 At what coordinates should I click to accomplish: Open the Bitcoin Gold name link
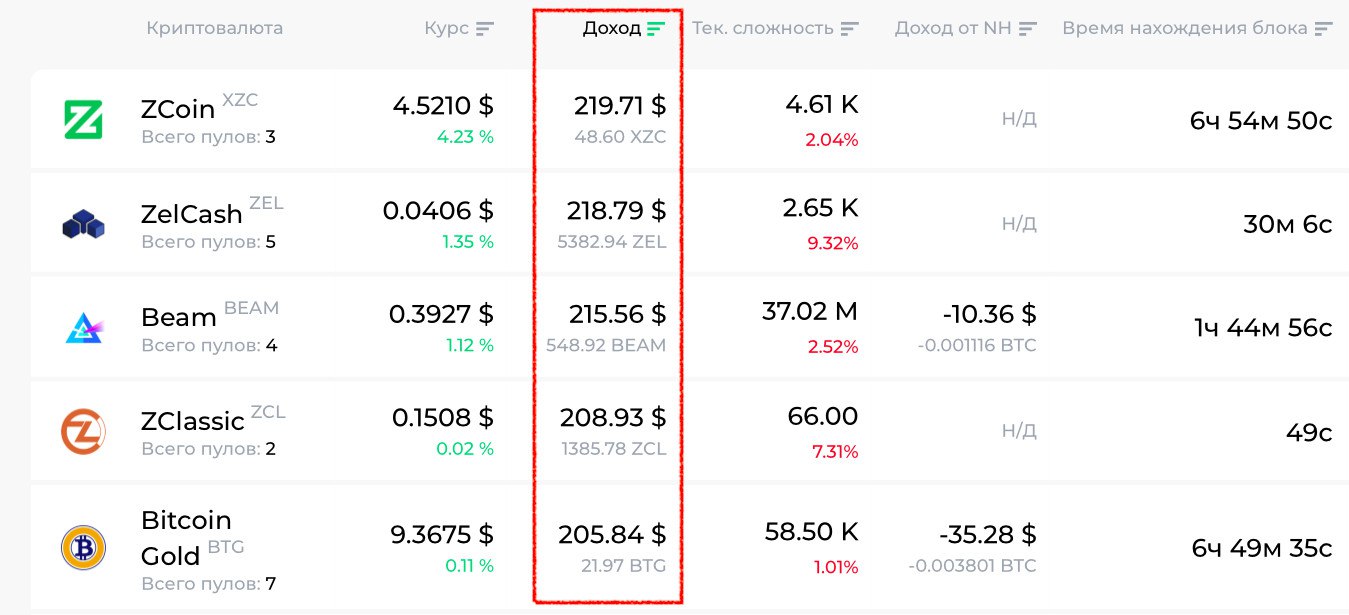186,537
